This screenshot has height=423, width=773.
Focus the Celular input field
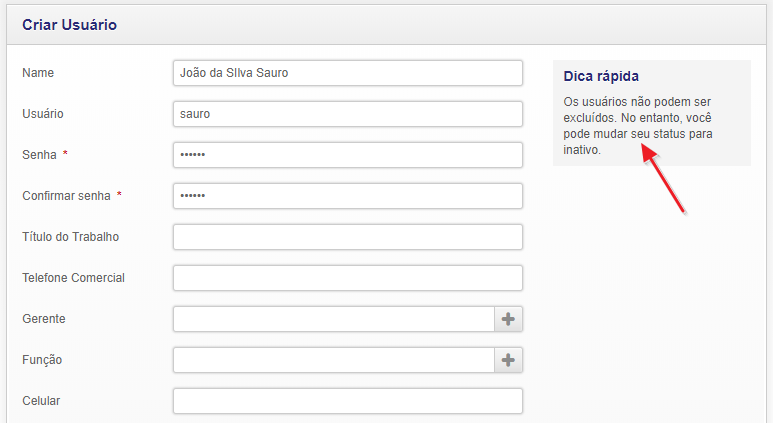coord(347,401)
